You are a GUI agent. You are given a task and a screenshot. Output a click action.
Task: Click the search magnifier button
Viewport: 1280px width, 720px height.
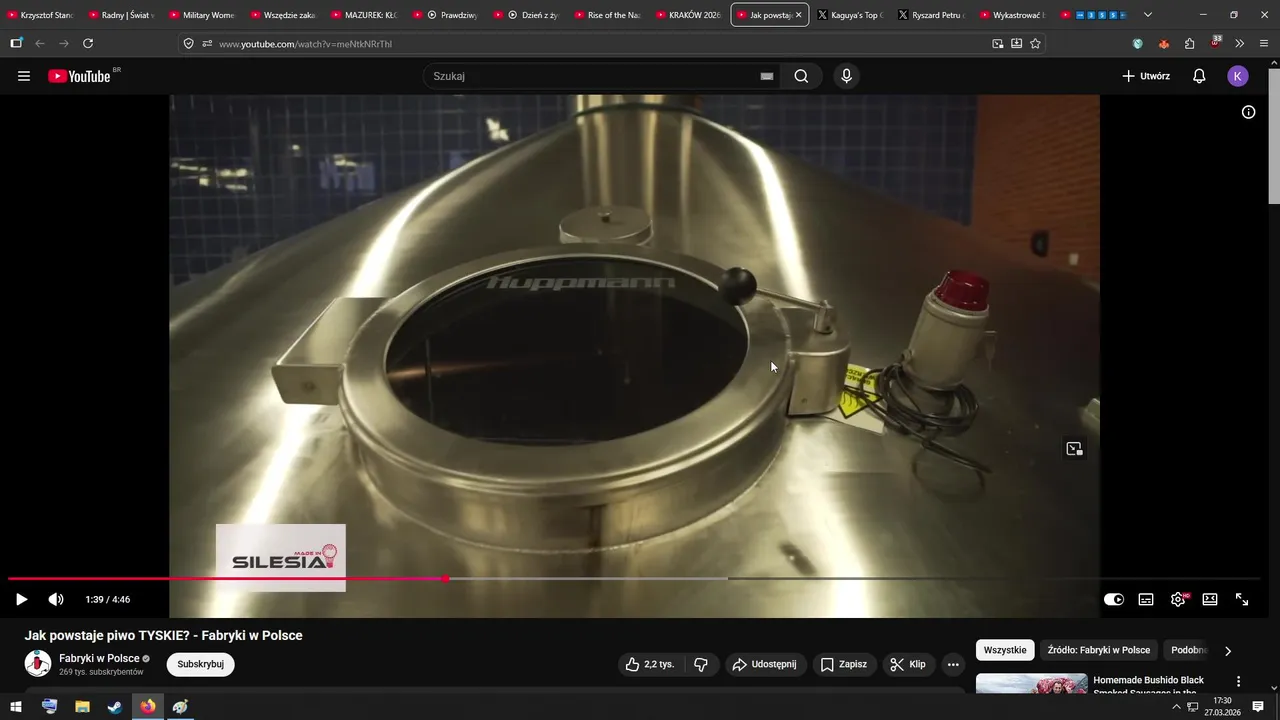801,76
